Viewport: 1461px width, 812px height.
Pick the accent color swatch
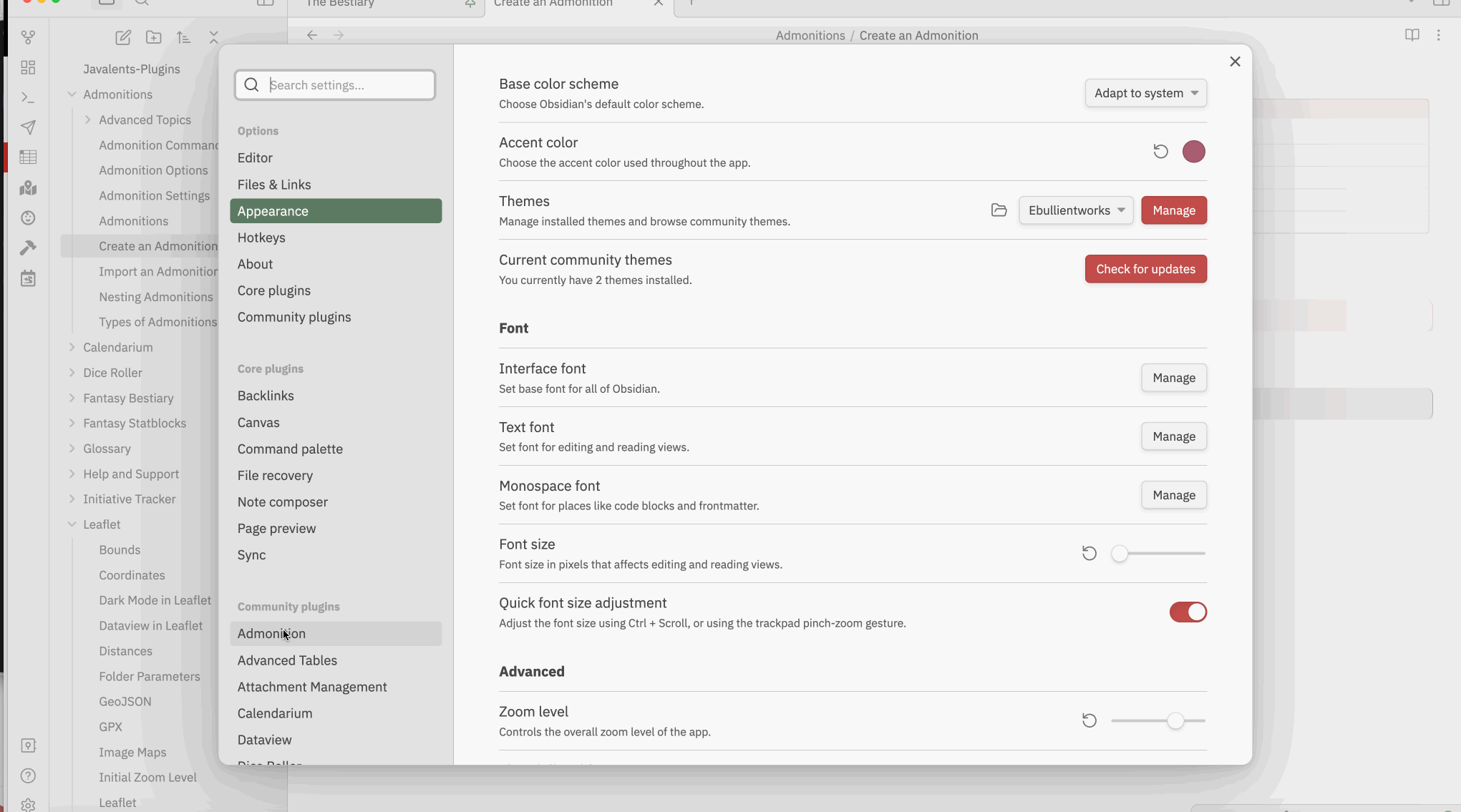pos(1193,152)
